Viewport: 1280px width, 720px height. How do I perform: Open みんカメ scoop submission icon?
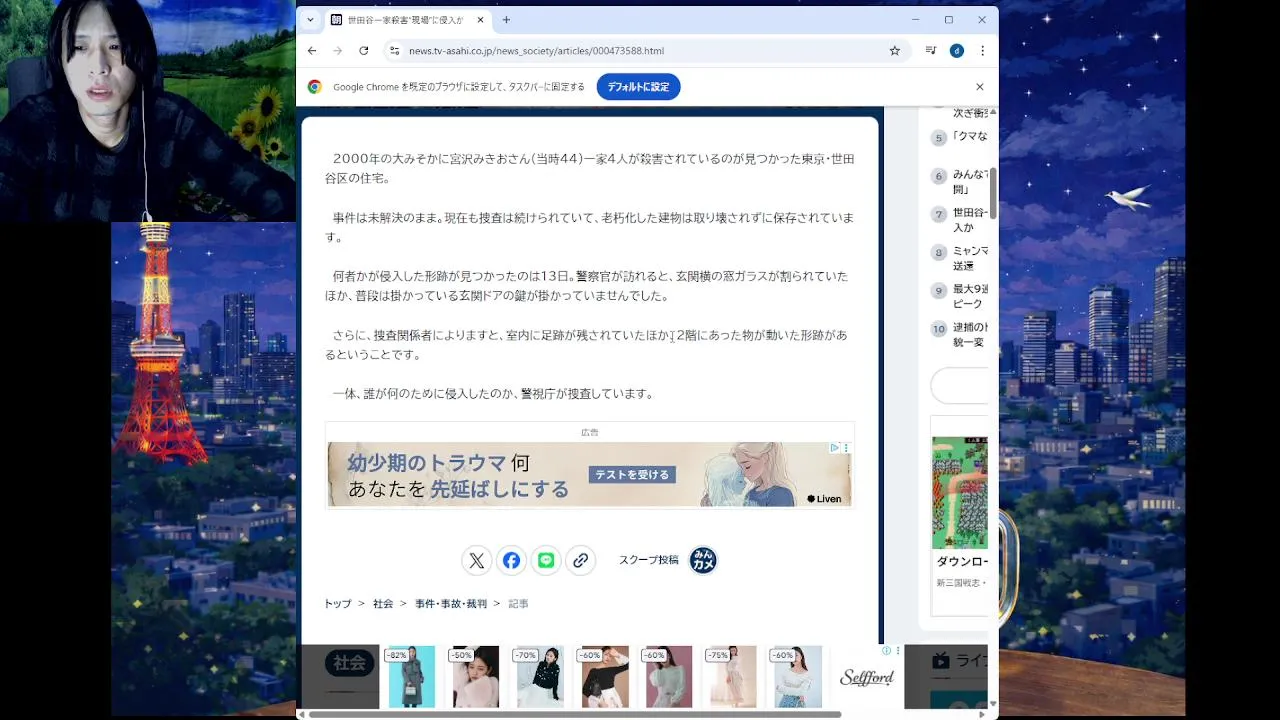(x=703, y=560)
